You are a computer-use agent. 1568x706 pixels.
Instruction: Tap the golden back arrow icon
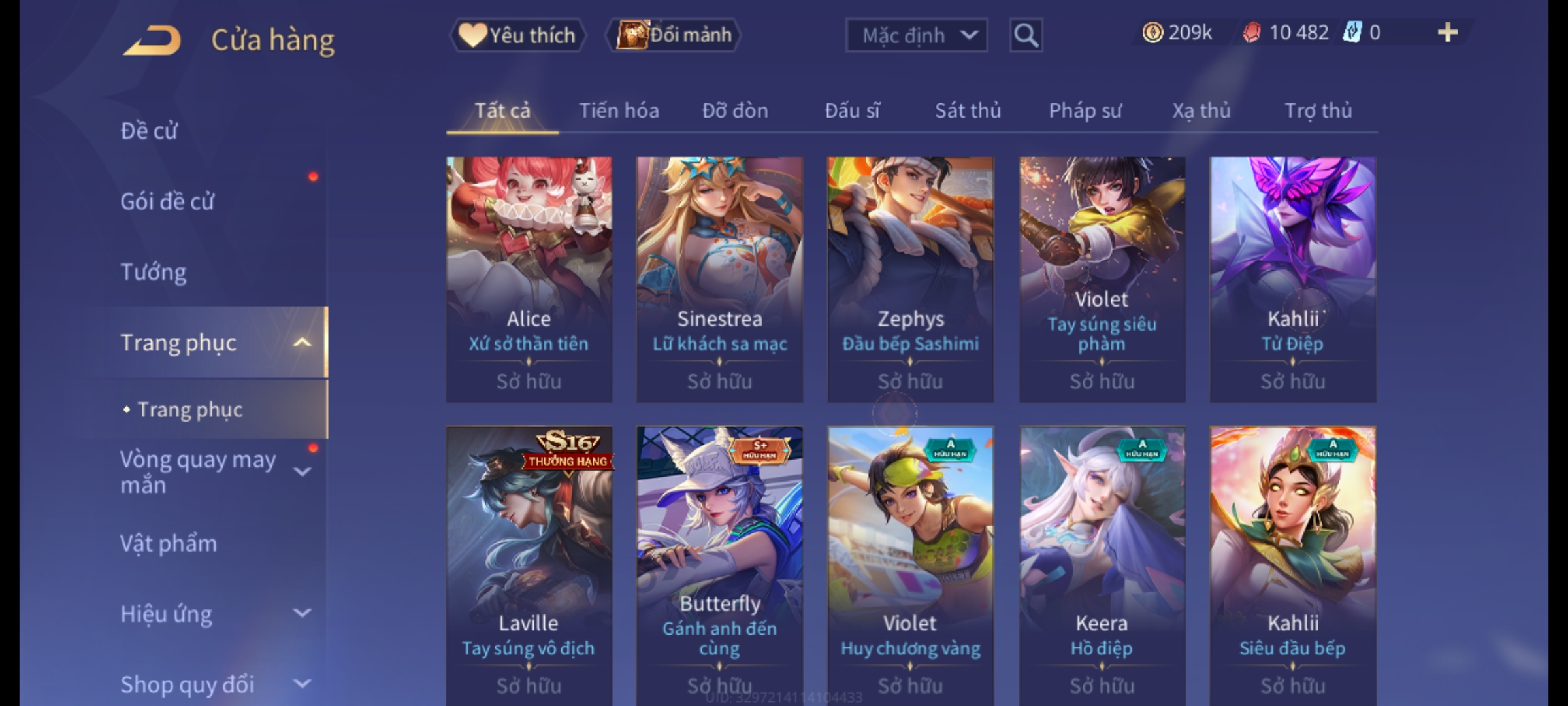coord(152,41)
